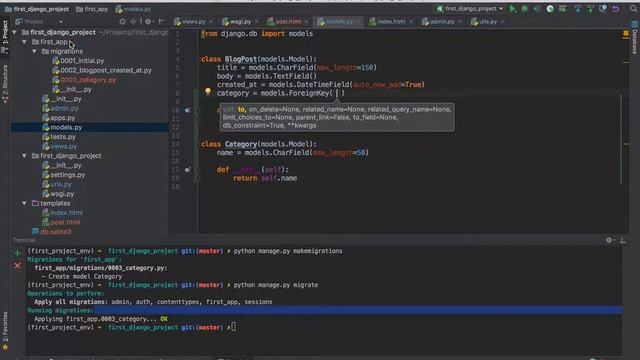Image resolution: width=640 pixels, height=360 pixels.
Task: Click first_app in the breadcrumb bar
Action: pyautogui.click(x=92, y=9)
